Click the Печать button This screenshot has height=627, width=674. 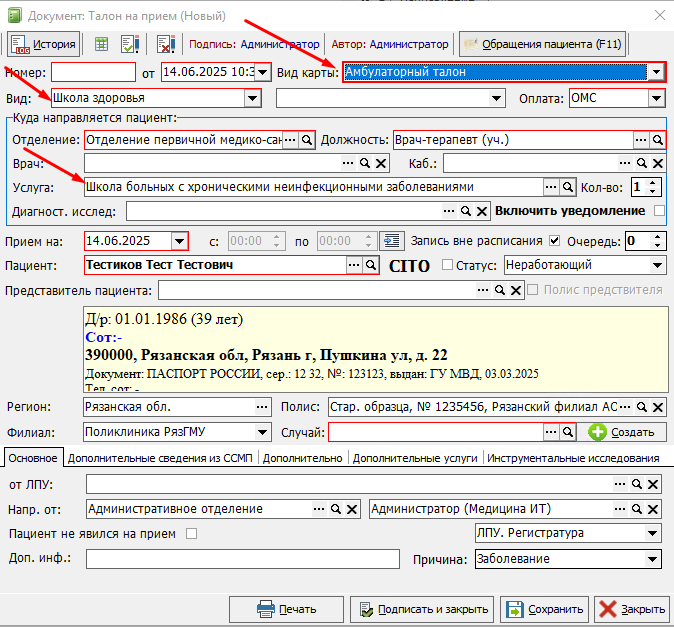coord(286,609)
